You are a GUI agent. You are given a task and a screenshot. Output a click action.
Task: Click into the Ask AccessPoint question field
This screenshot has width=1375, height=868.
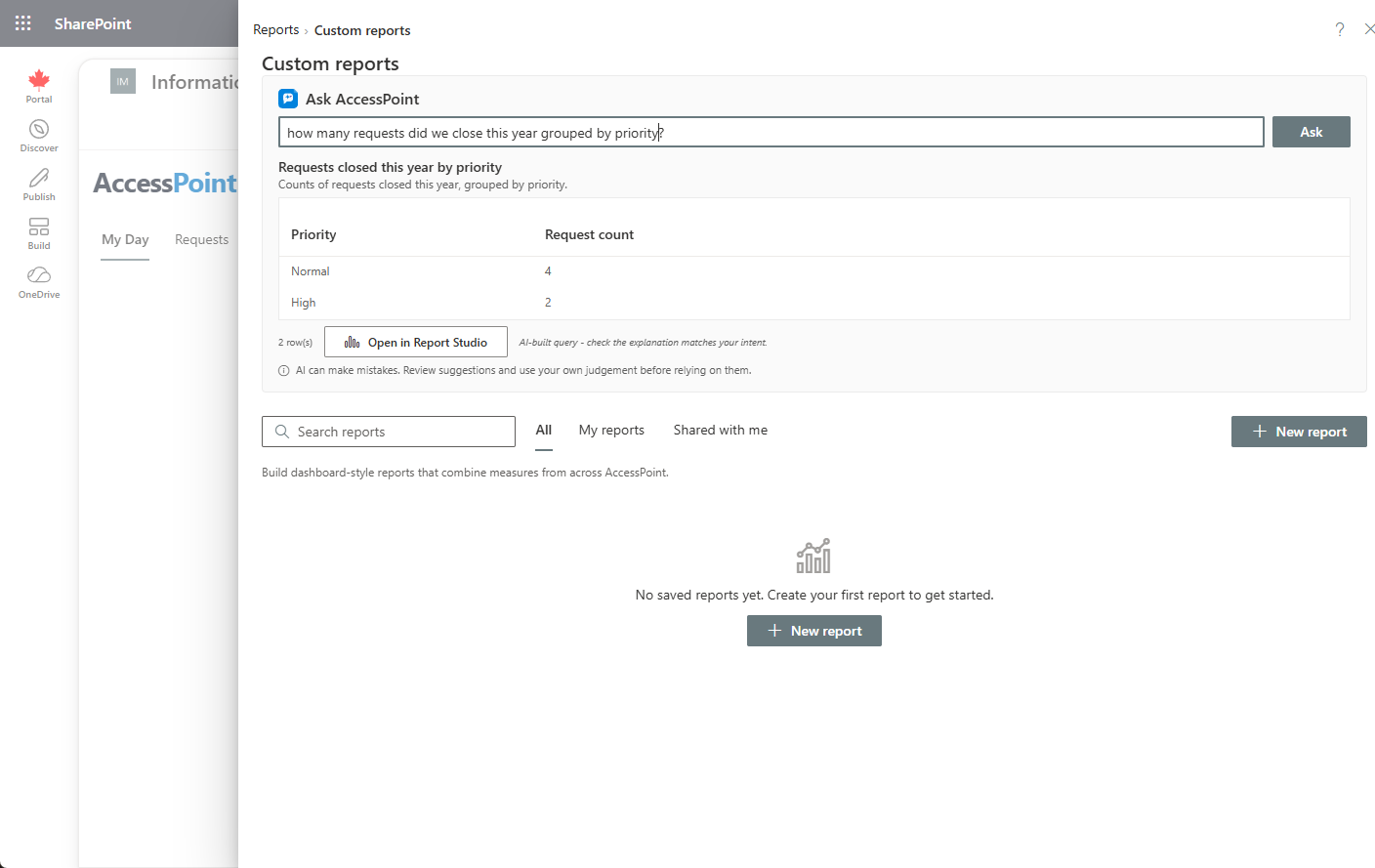coord(771,132)
